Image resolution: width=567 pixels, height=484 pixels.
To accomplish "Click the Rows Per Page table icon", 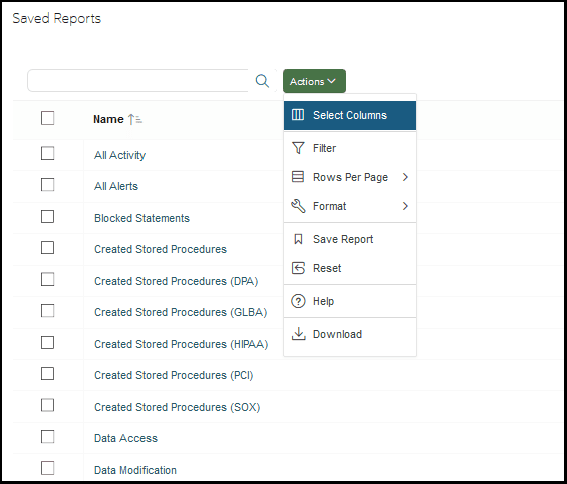I will click(298, 177).
